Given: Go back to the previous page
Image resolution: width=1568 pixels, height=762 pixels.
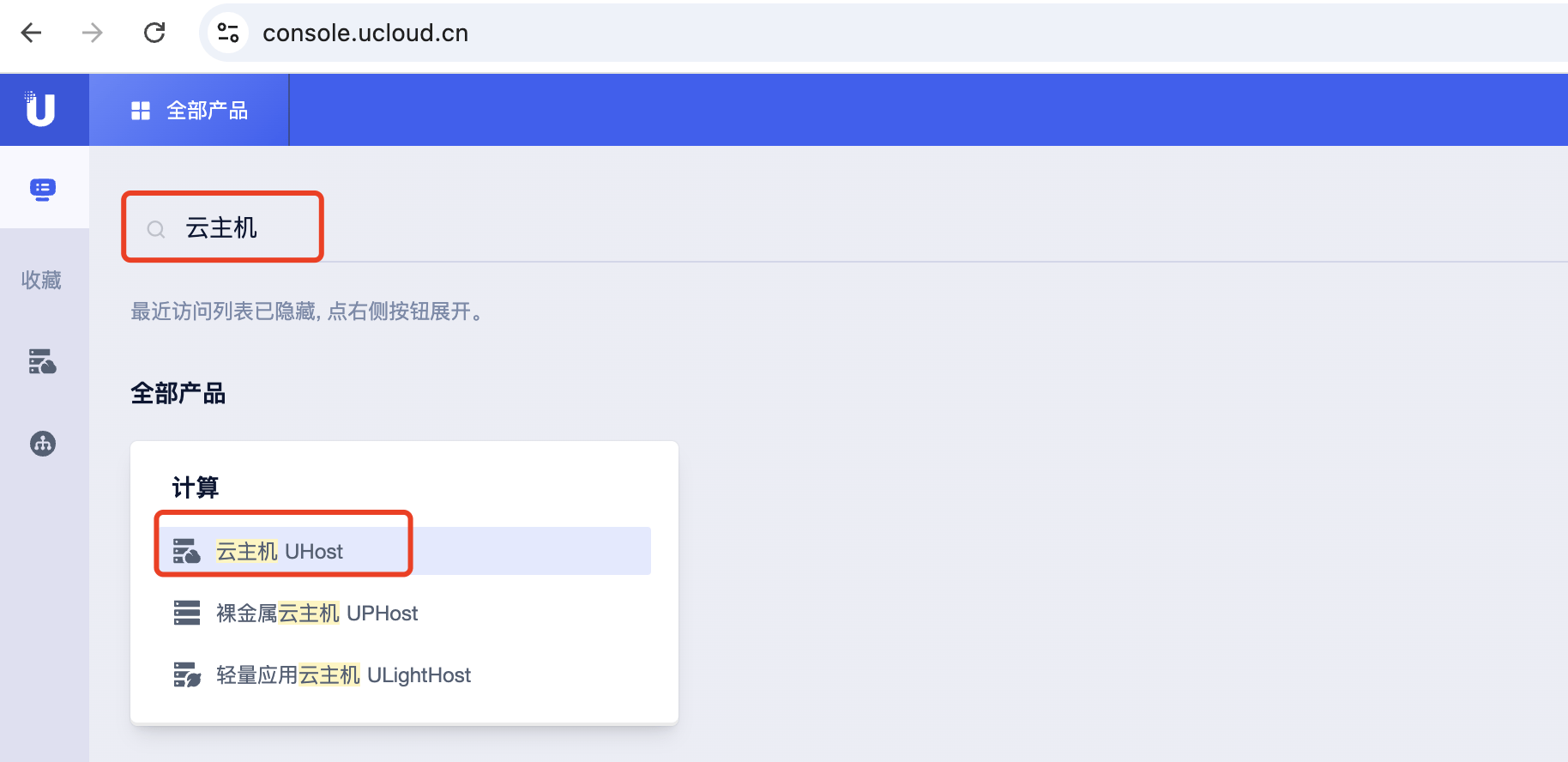Looking at the screenshot, I should (32, 33).
